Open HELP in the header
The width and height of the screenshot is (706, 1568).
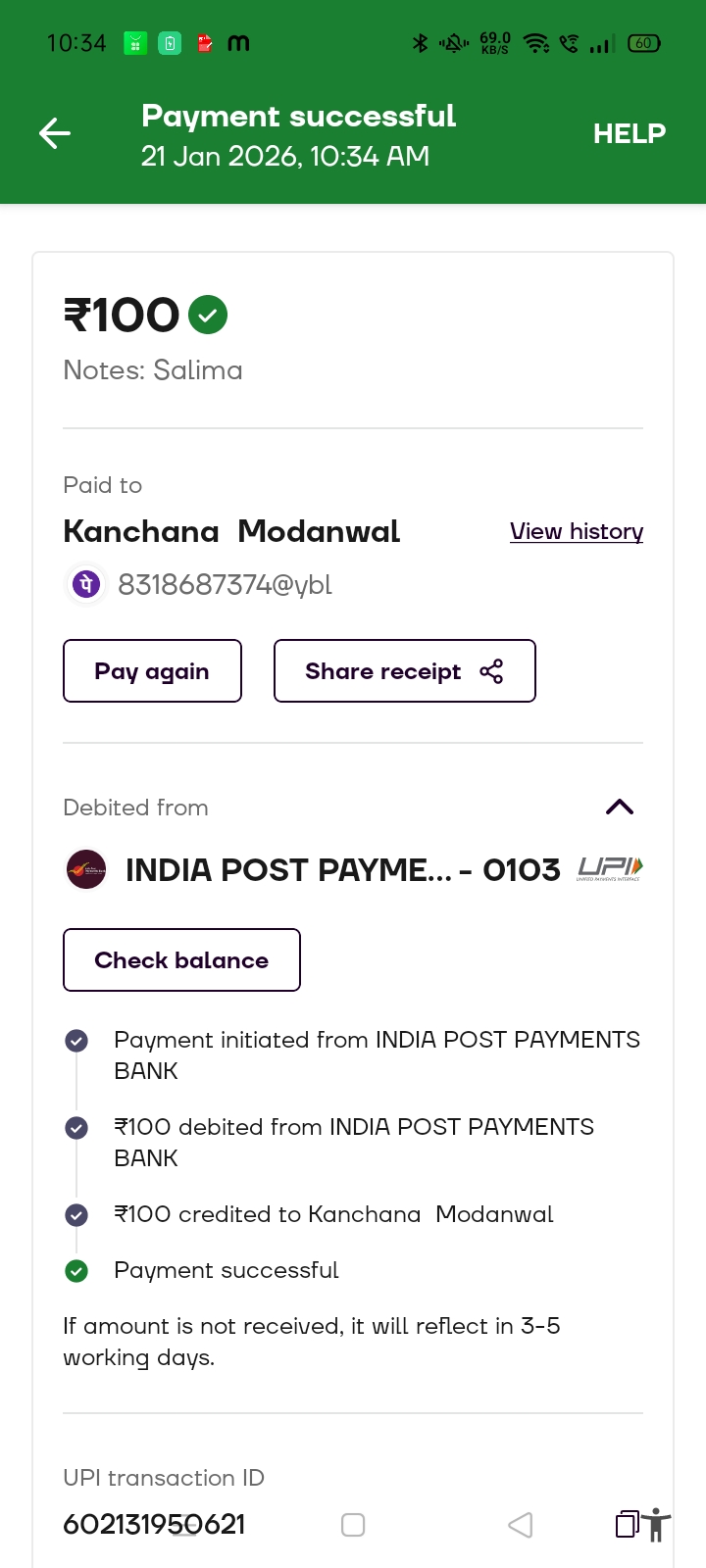pos(629,133)
